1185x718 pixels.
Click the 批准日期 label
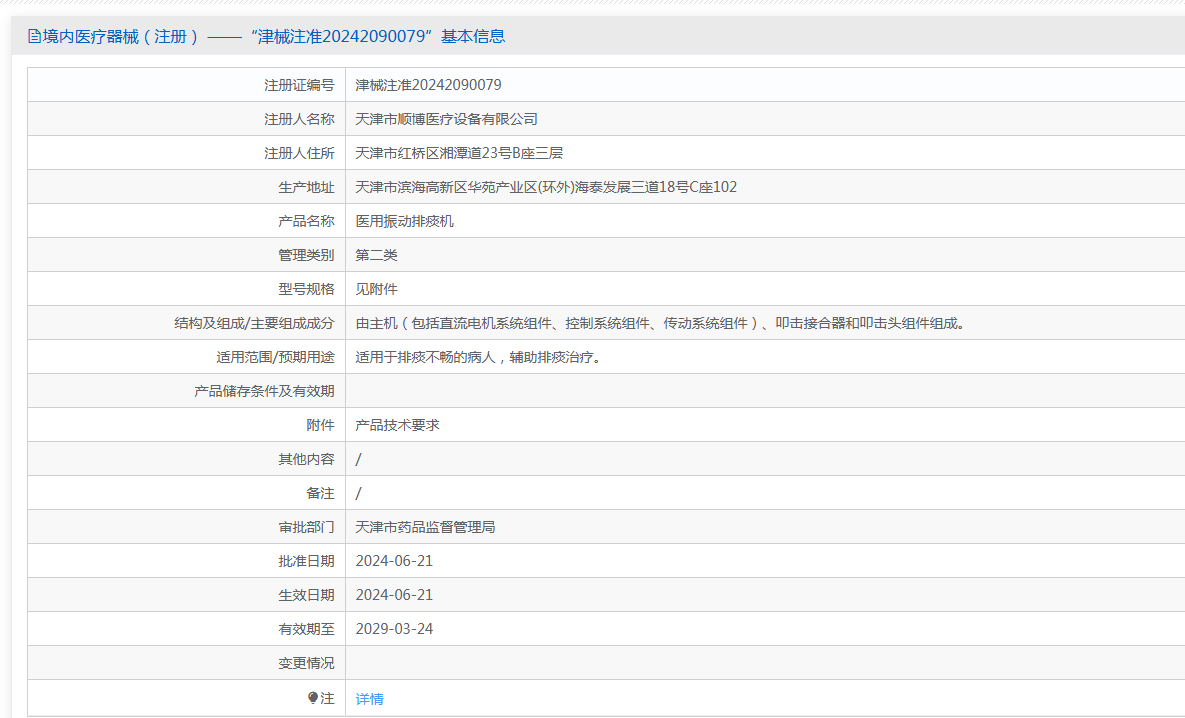pos(306,562)
